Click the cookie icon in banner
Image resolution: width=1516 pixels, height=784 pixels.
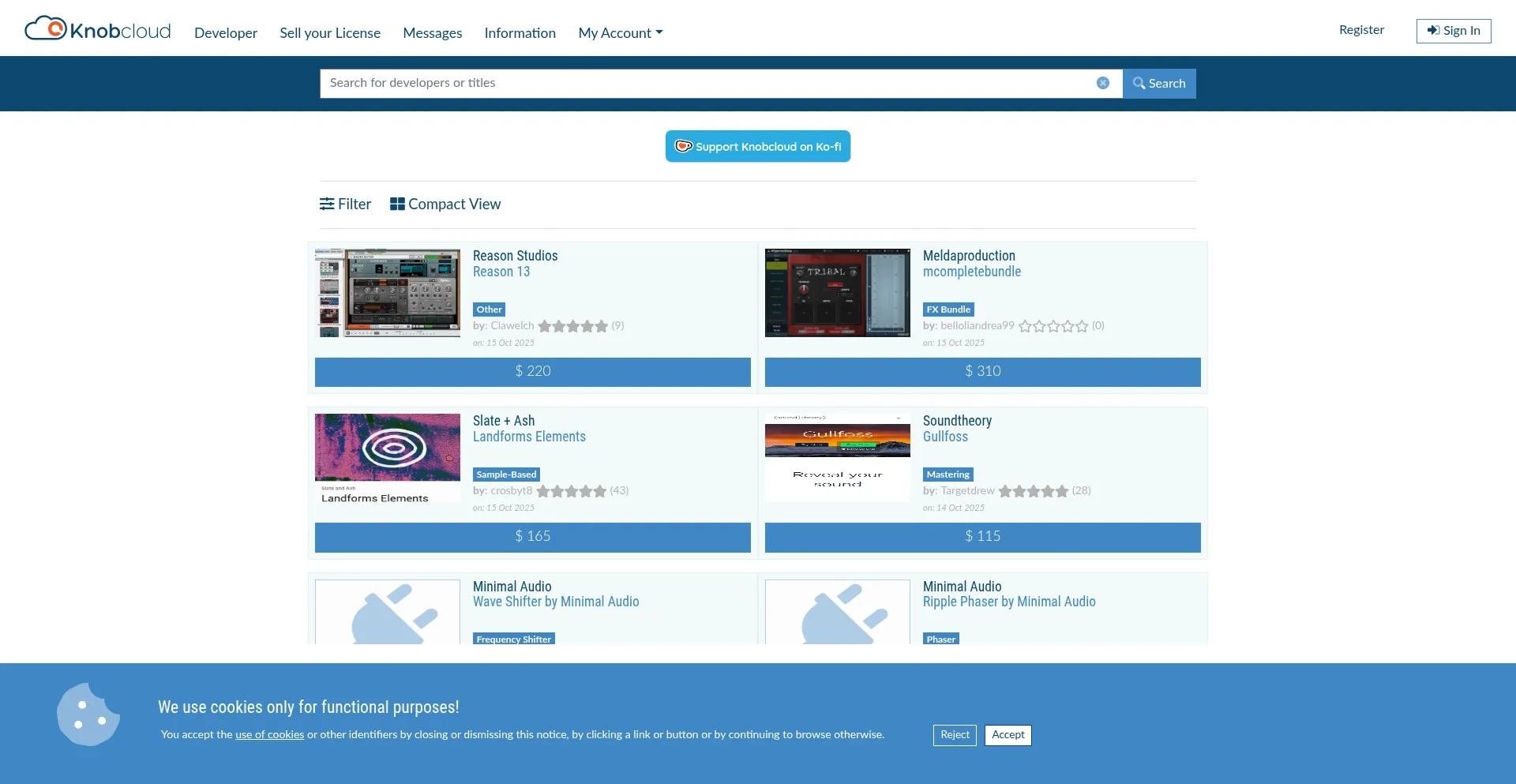pos(88,715)
